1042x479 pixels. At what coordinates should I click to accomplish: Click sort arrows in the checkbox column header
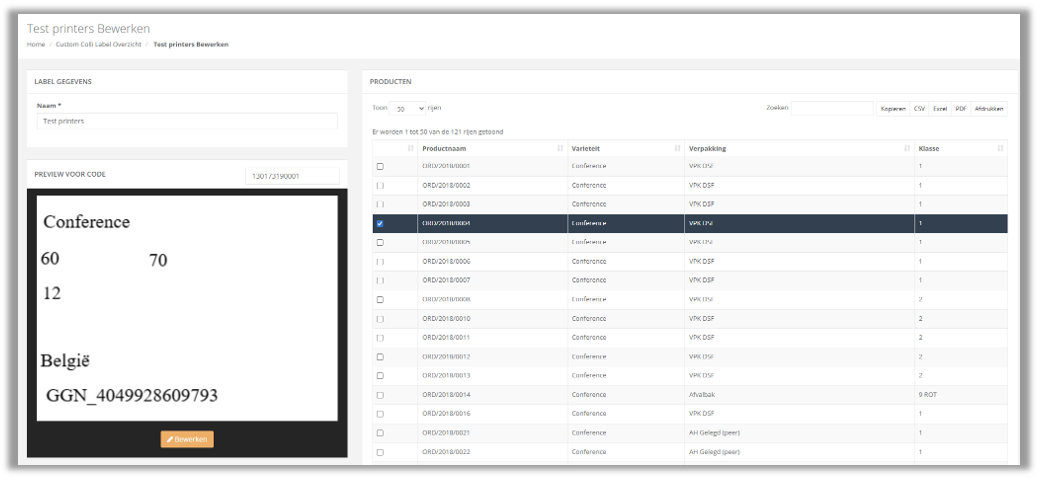[410, 149]
